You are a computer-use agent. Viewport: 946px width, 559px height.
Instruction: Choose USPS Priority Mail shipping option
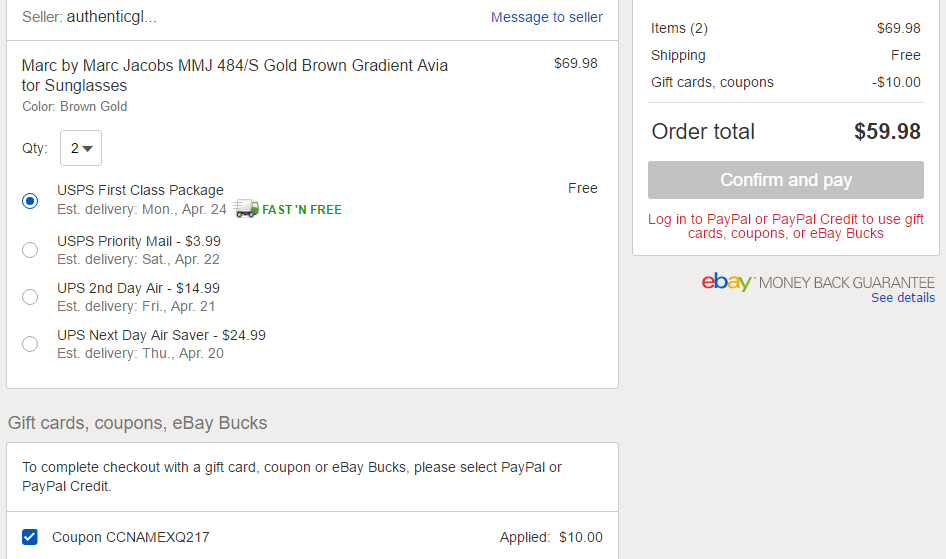(x=30, y=250)
